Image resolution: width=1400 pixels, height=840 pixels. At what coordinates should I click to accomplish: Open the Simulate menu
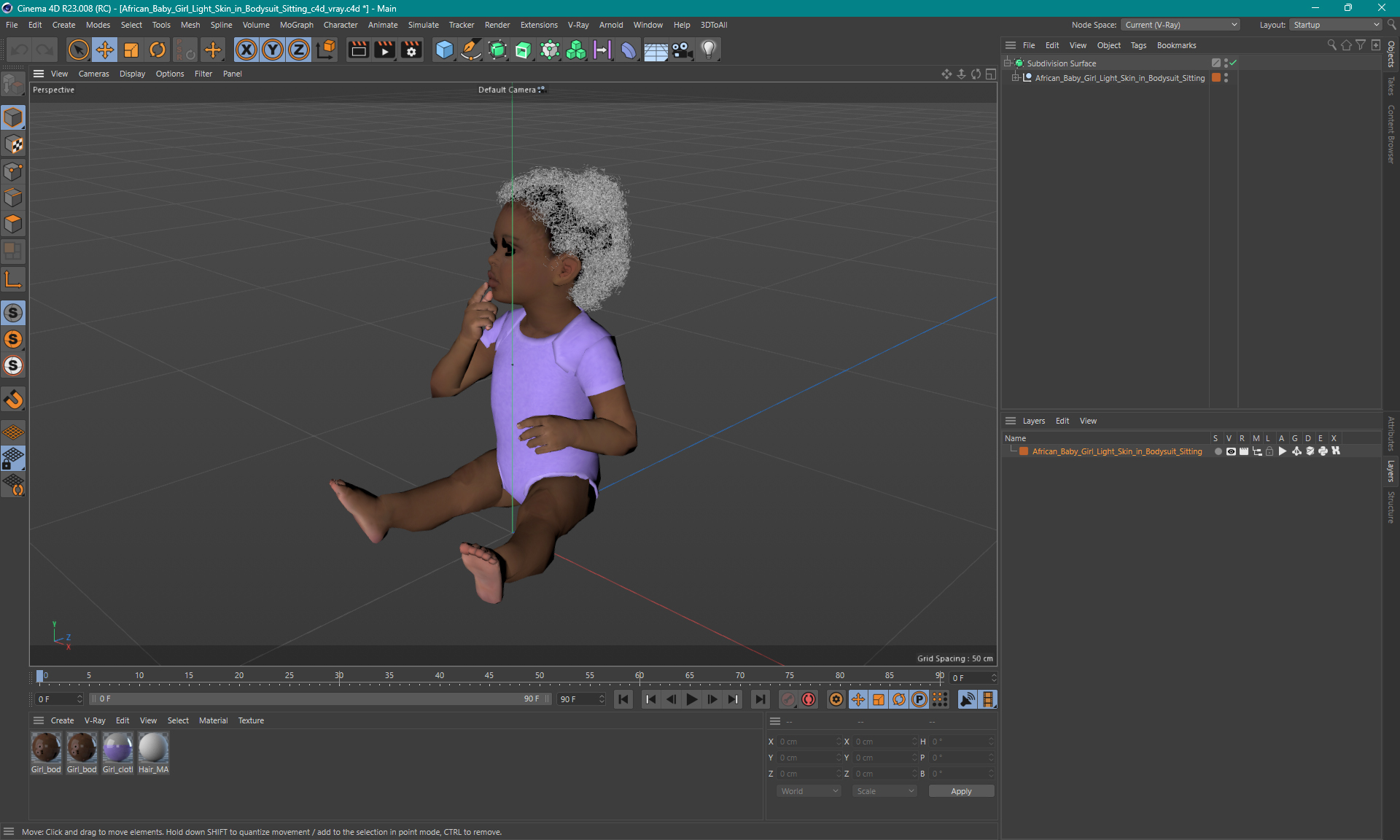click(423, 25)
